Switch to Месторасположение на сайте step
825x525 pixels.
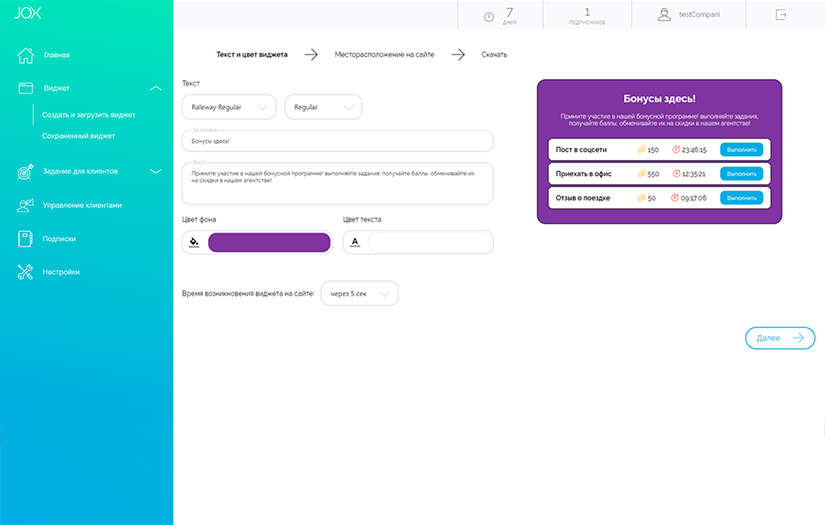click(x=385, y=54)
